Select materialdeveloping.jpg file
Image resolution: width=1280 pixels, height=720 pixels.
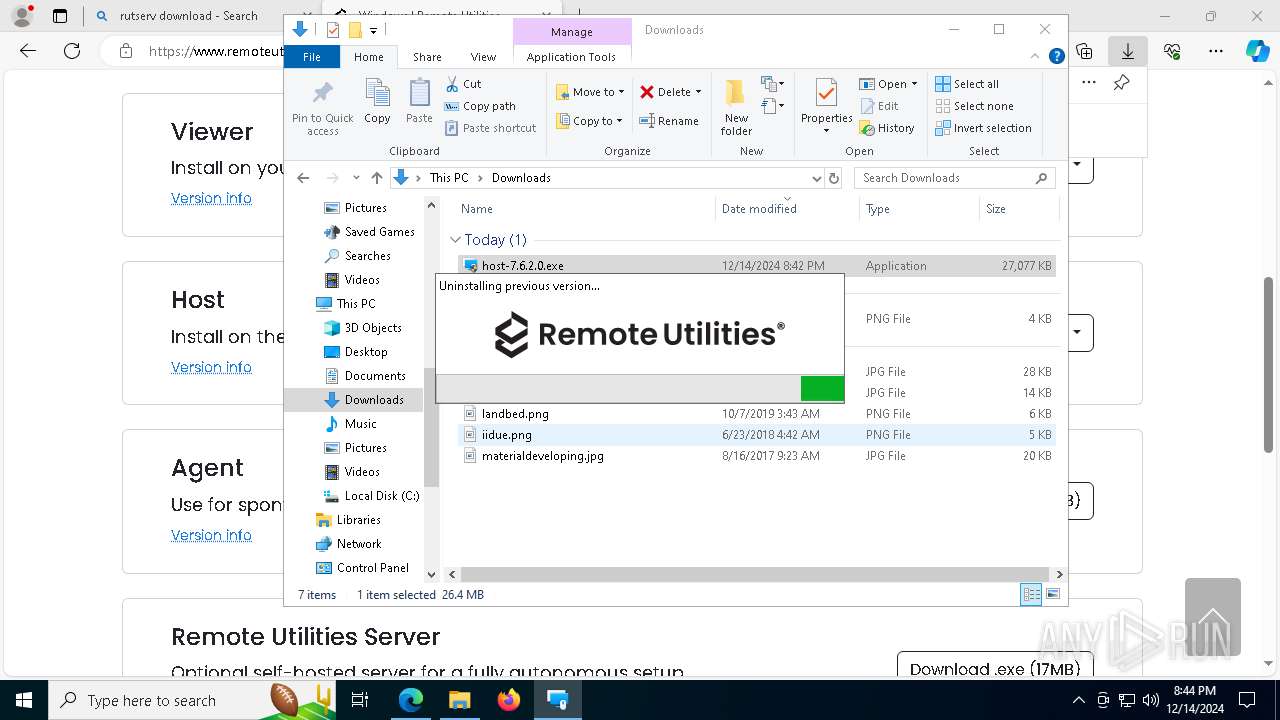click(756, 456)
